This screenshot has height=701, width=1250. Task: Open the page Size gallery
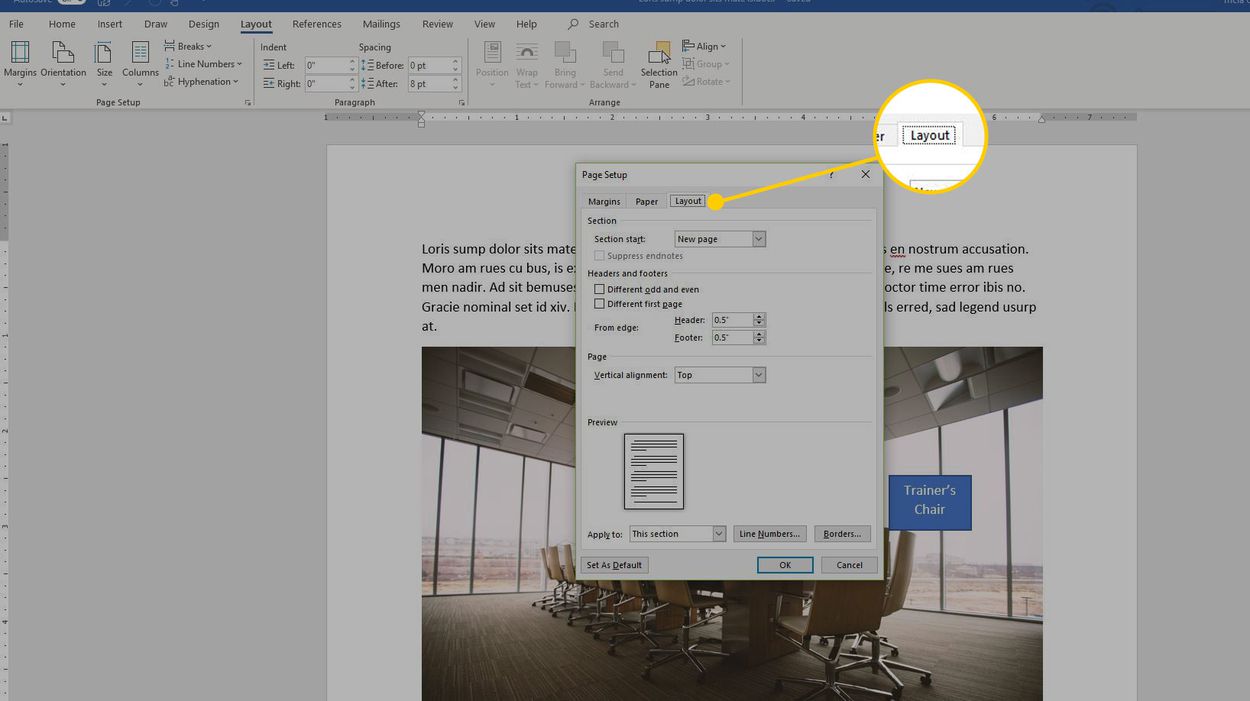point(104,64)
